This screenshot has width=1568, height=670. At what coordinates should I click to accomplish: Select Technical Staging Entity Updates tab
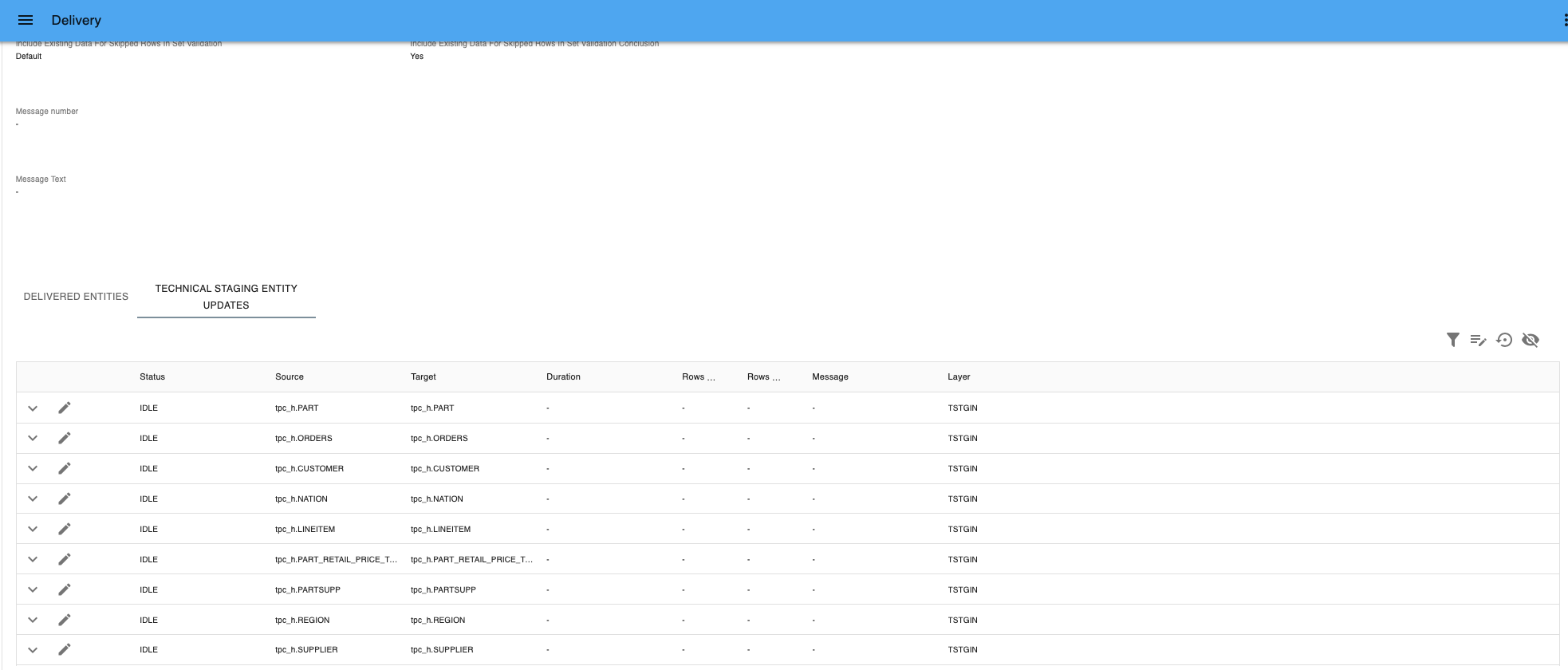(x=227, y=297)
